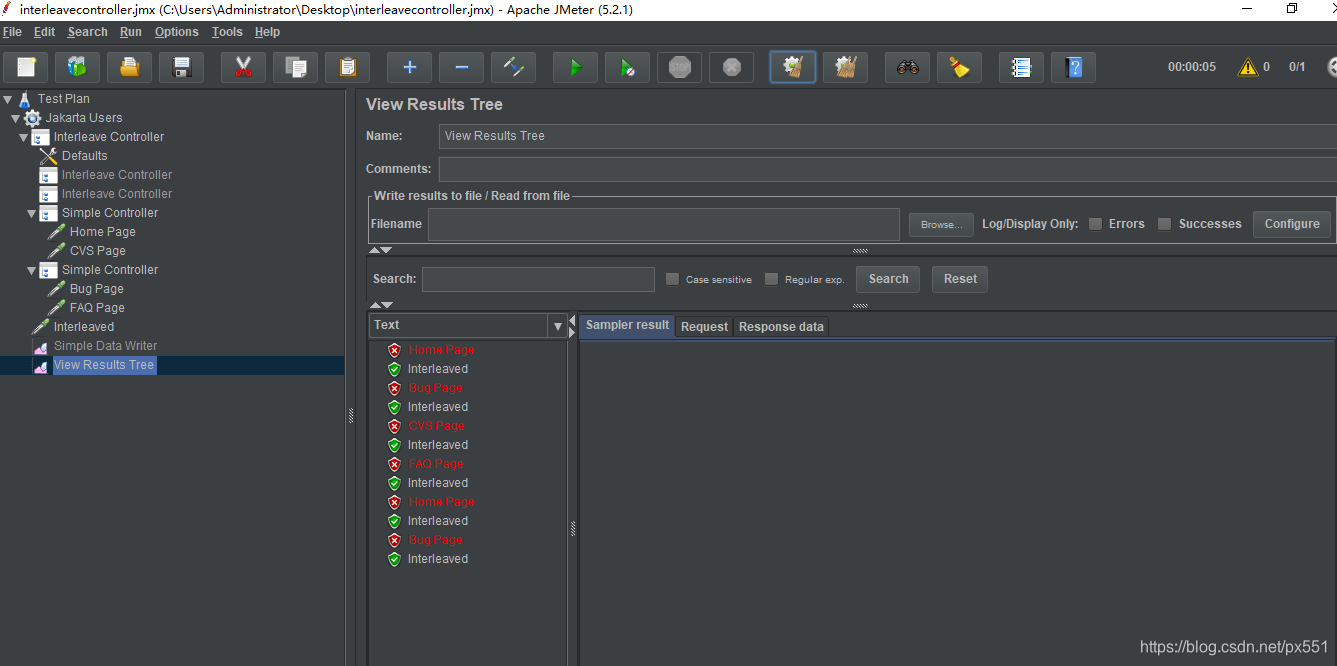Open Search with binoculars icon
Screen dimensions: 1337x666
coord(907,67)
